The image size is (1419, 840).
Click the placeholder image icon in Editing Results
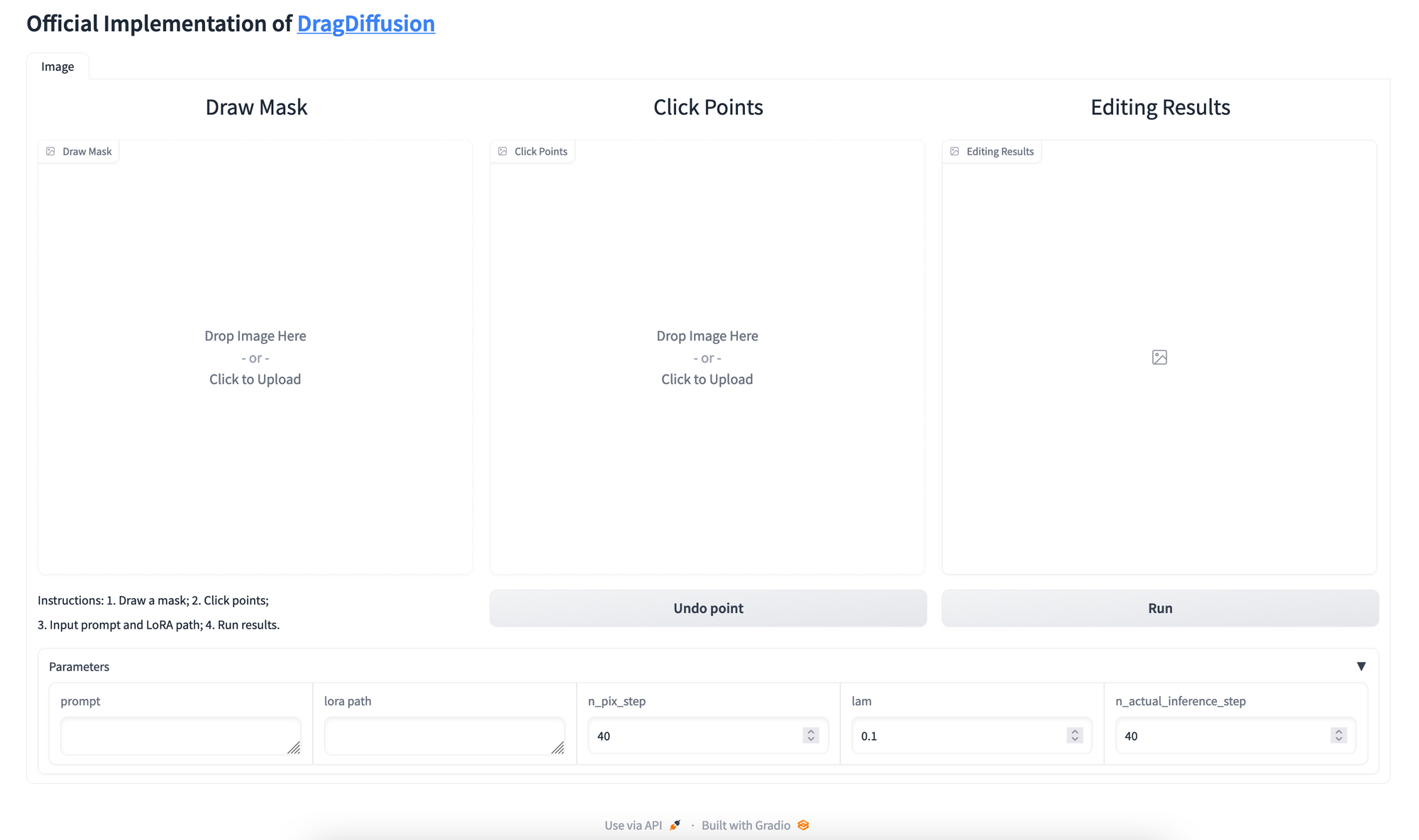[x=1159, y=358]
